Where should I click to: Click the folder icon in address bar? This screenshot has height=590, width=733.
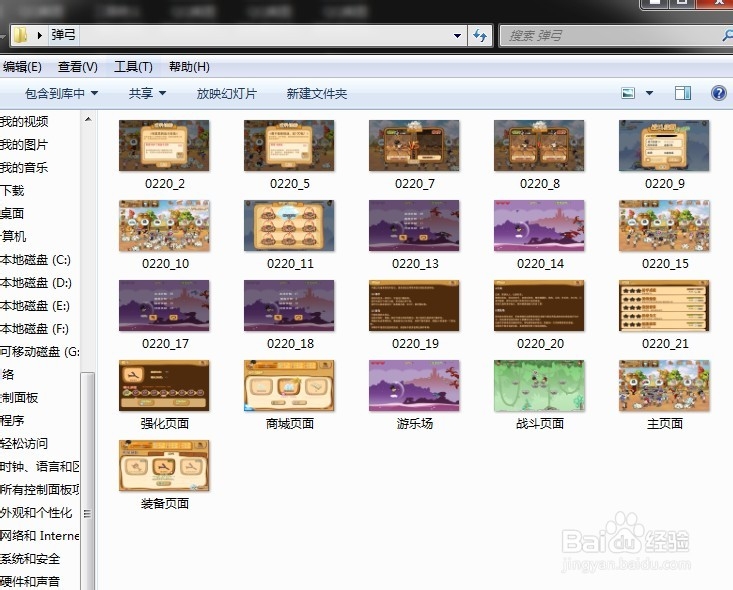click(20, 35)
